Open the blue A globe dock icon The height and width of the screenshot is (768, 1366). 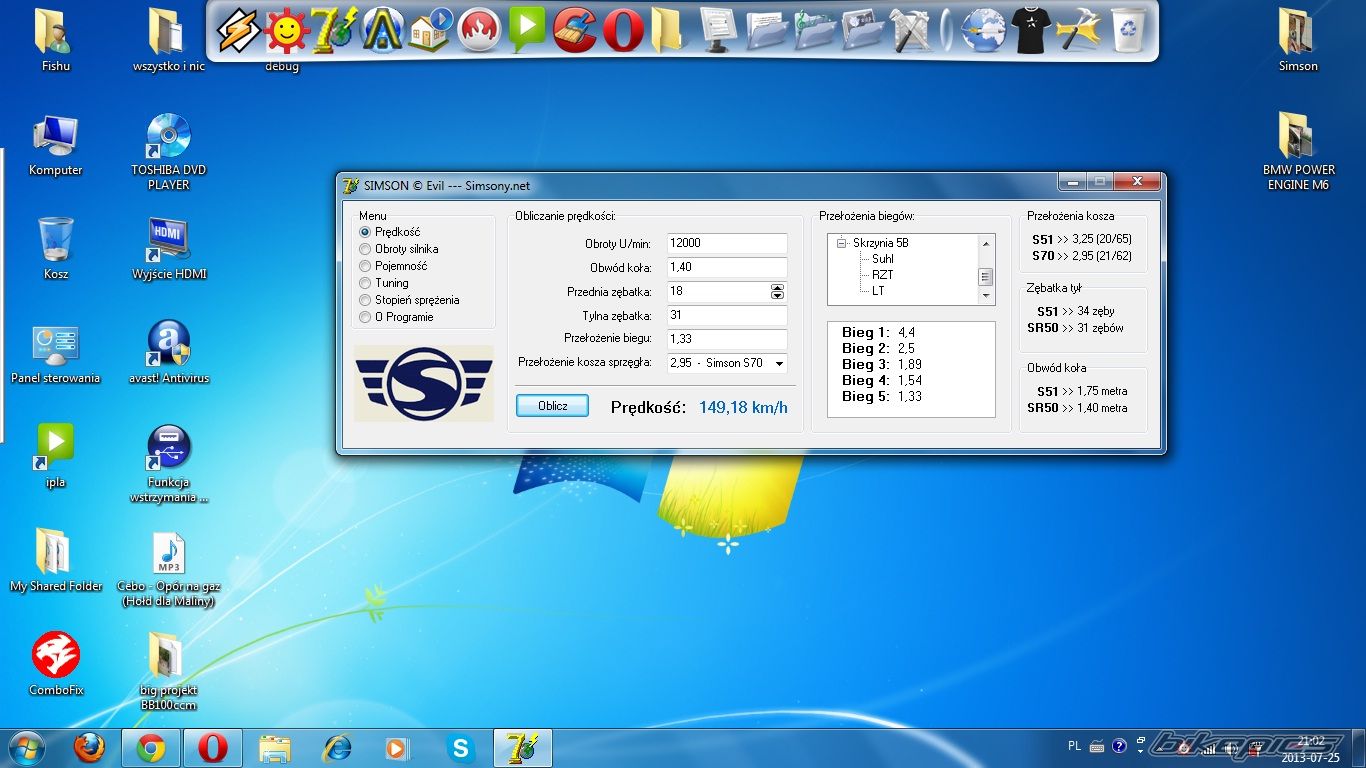pyautogui.click(x=382, y=30)
